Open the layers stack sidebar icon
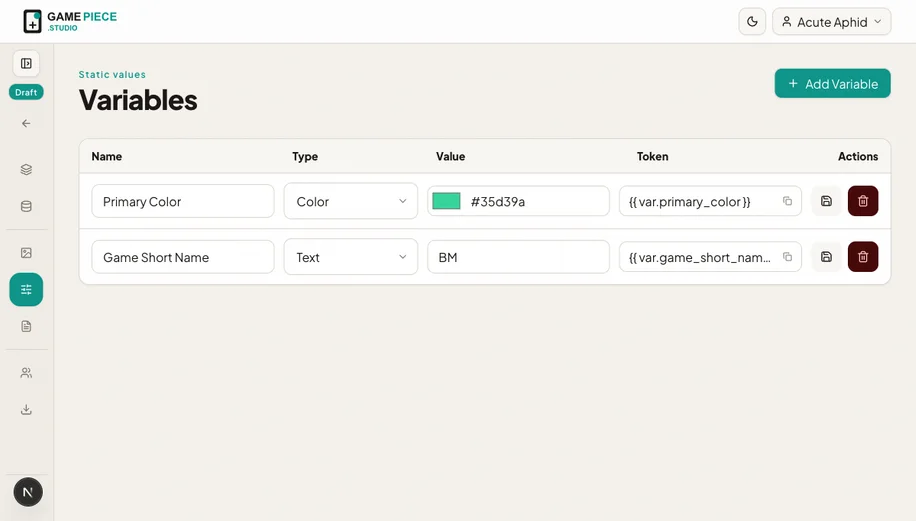The image size is (916, 521). coord(26,169)
